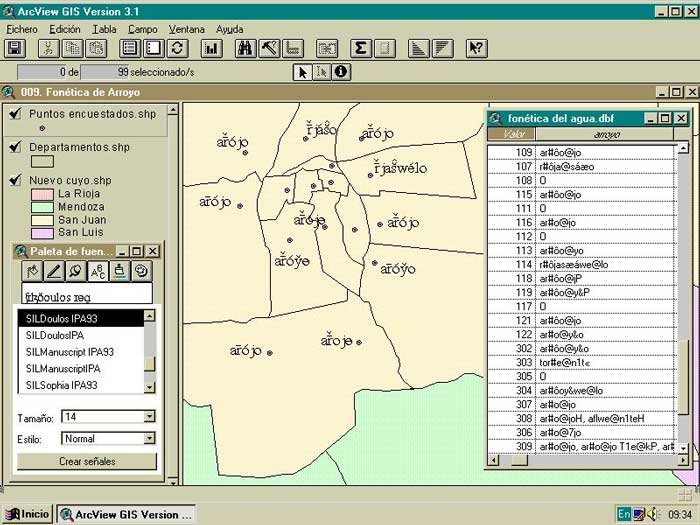Viewport: 700px width, 525px height.
Task: Open Color Palette paintbrush icon
Action: point(119,271)
